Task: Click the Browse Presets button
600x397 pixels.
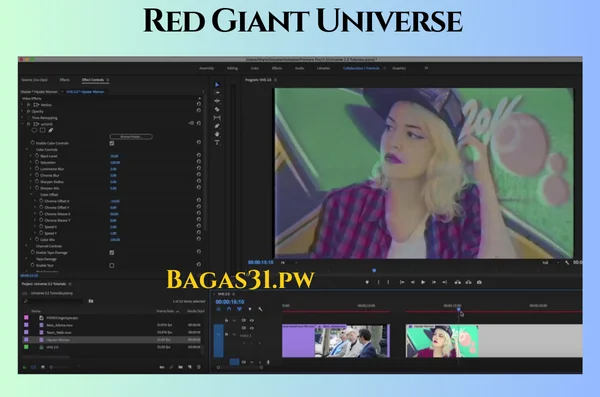Action: 131,136
